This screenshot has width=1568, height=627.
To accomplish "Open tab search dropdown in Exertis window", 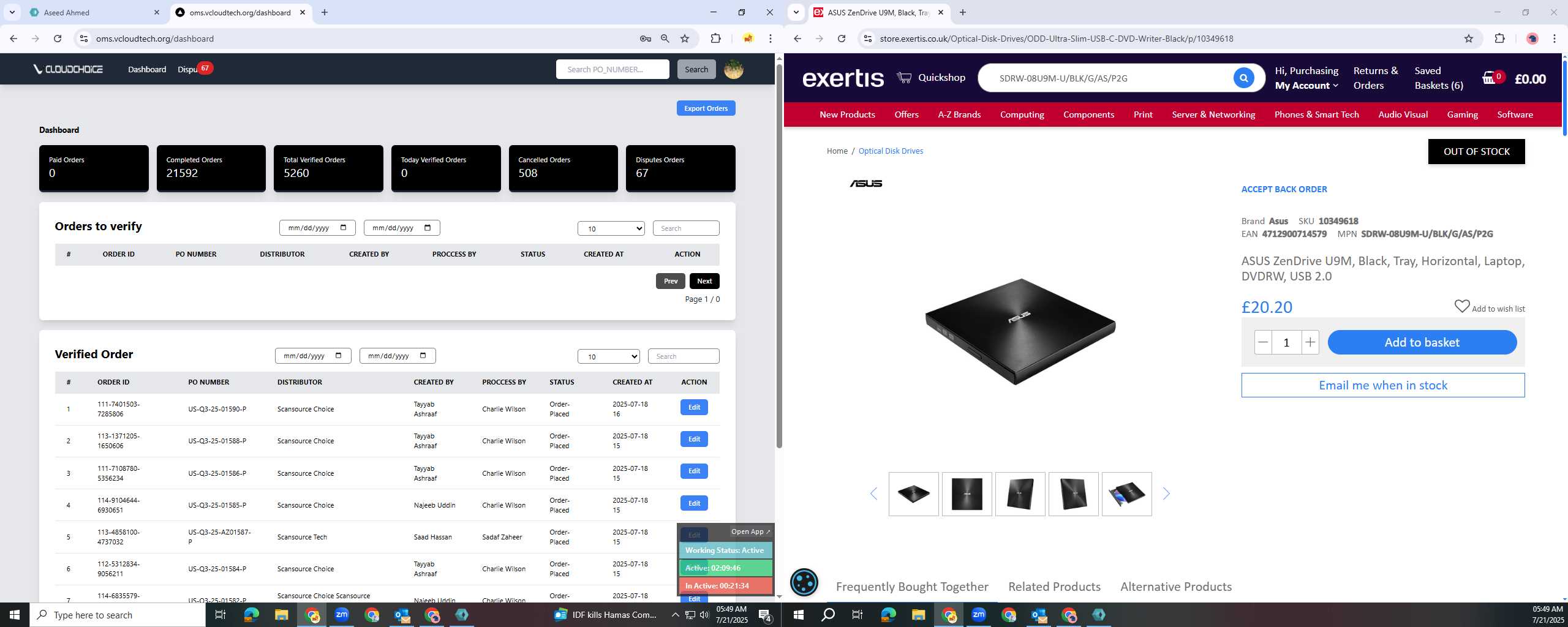I will coord(796,12).
